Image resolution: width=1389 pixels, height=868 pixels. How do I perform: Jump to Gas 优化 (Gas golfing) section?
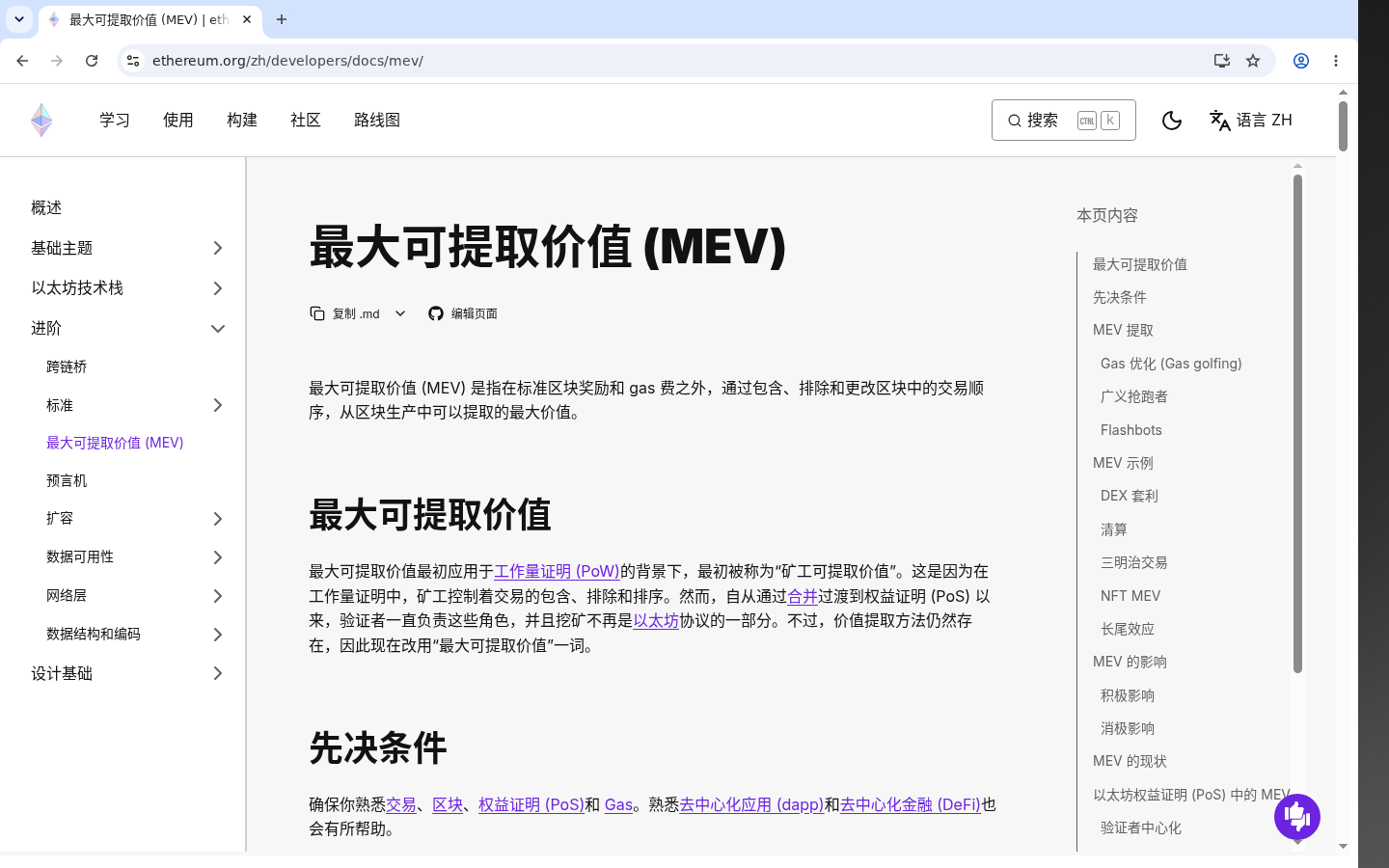click(1171, 364)
